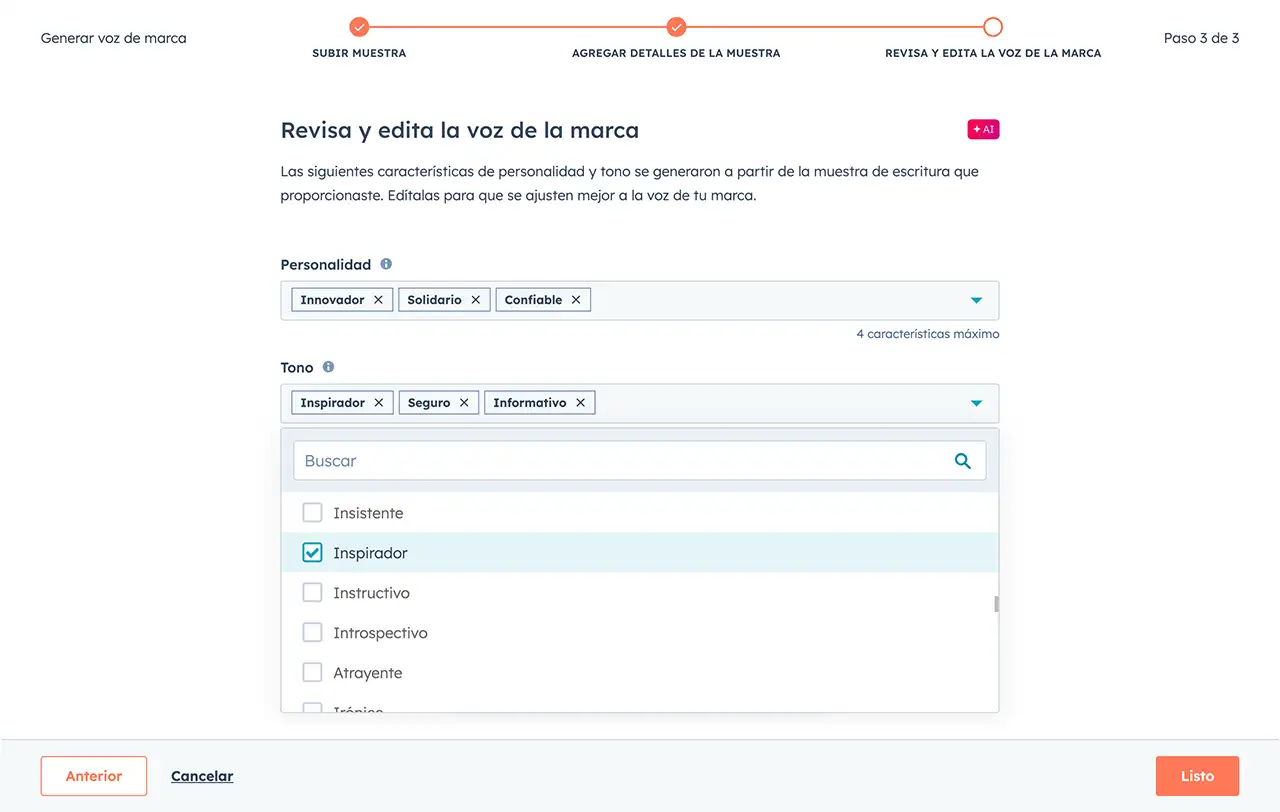The image size is (1280, 812).
Task: Click the AI badge icon
Action: point(983,129)
